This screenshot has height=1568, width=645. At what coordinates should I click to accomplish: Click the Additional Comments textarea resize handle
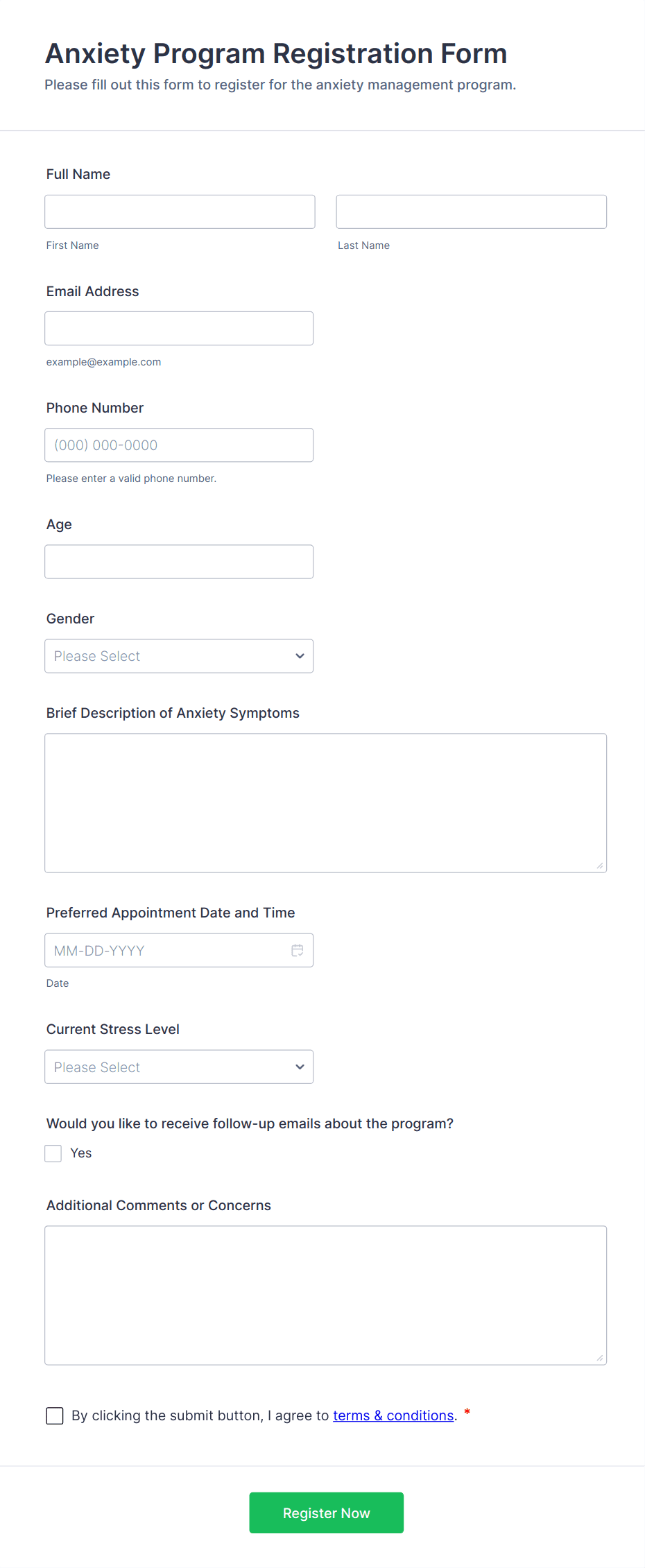(600, 1358)
